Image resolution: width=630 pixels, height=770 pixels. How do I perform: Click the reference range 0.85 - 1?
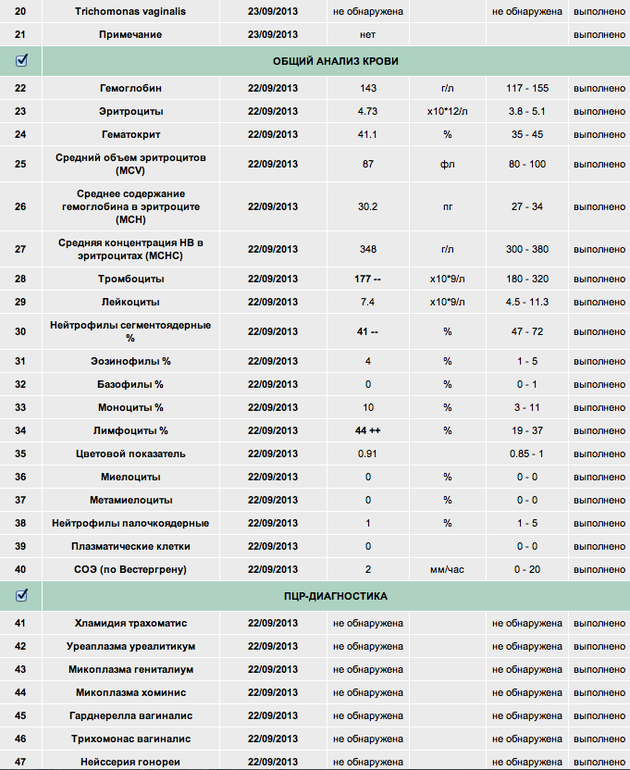point(527,454)
